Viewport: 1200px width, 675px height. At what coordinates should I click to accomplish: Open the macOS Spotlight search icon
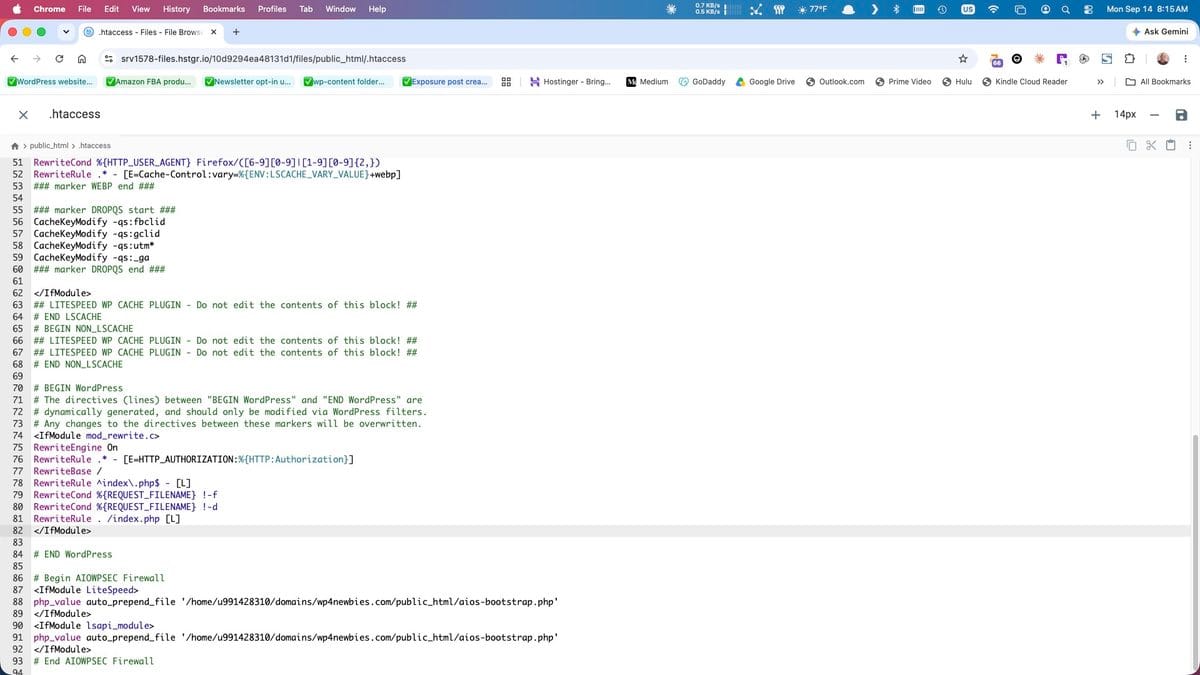(1067, 9)
